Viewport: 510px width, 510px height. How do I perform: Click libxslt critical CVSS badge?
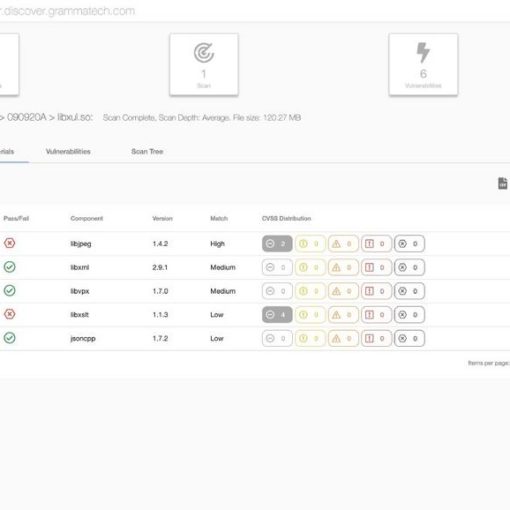click(409, 315)
